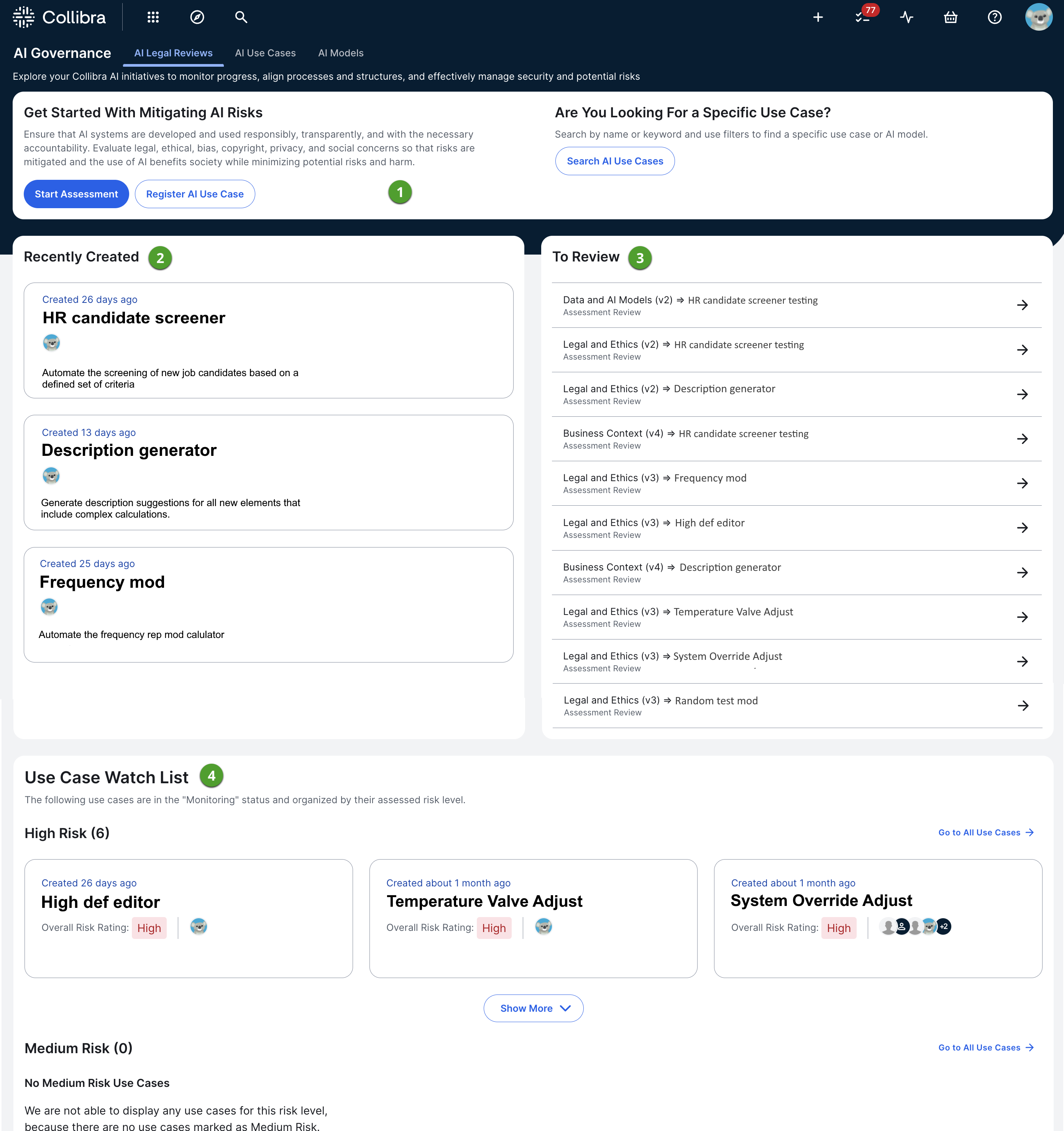Screen dimensions: 1064x1131
Task: Open arrow for Data and AI Models review
Action: click(1023, 306)
